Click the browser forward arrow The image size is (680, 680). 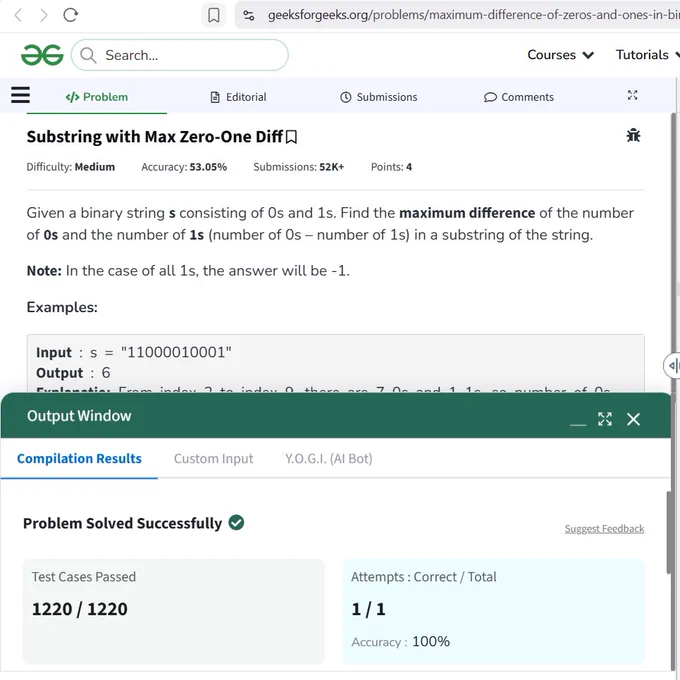point(44,16)
